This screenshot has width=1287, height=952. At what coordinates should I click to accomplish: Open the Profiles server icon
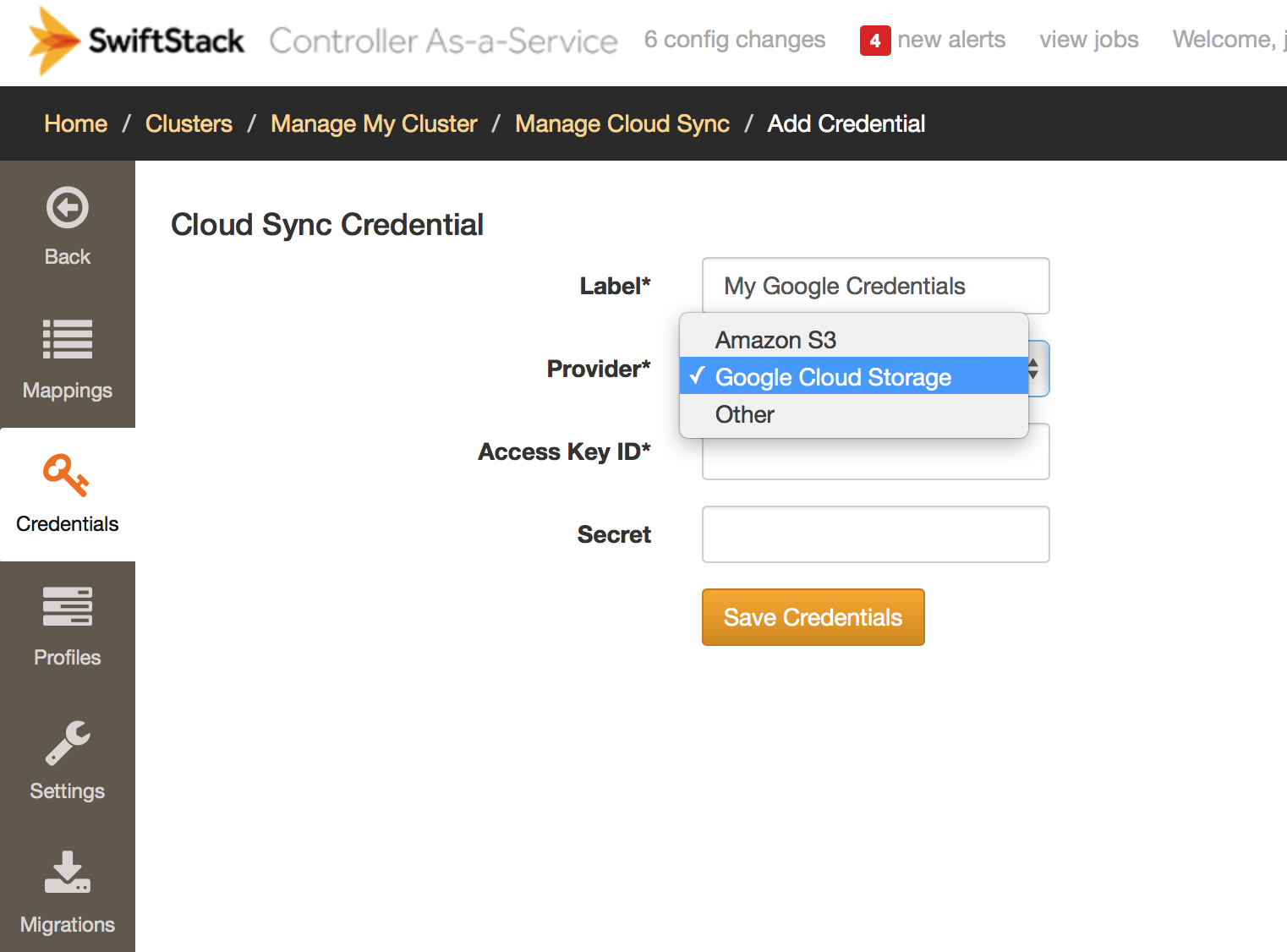68,606
